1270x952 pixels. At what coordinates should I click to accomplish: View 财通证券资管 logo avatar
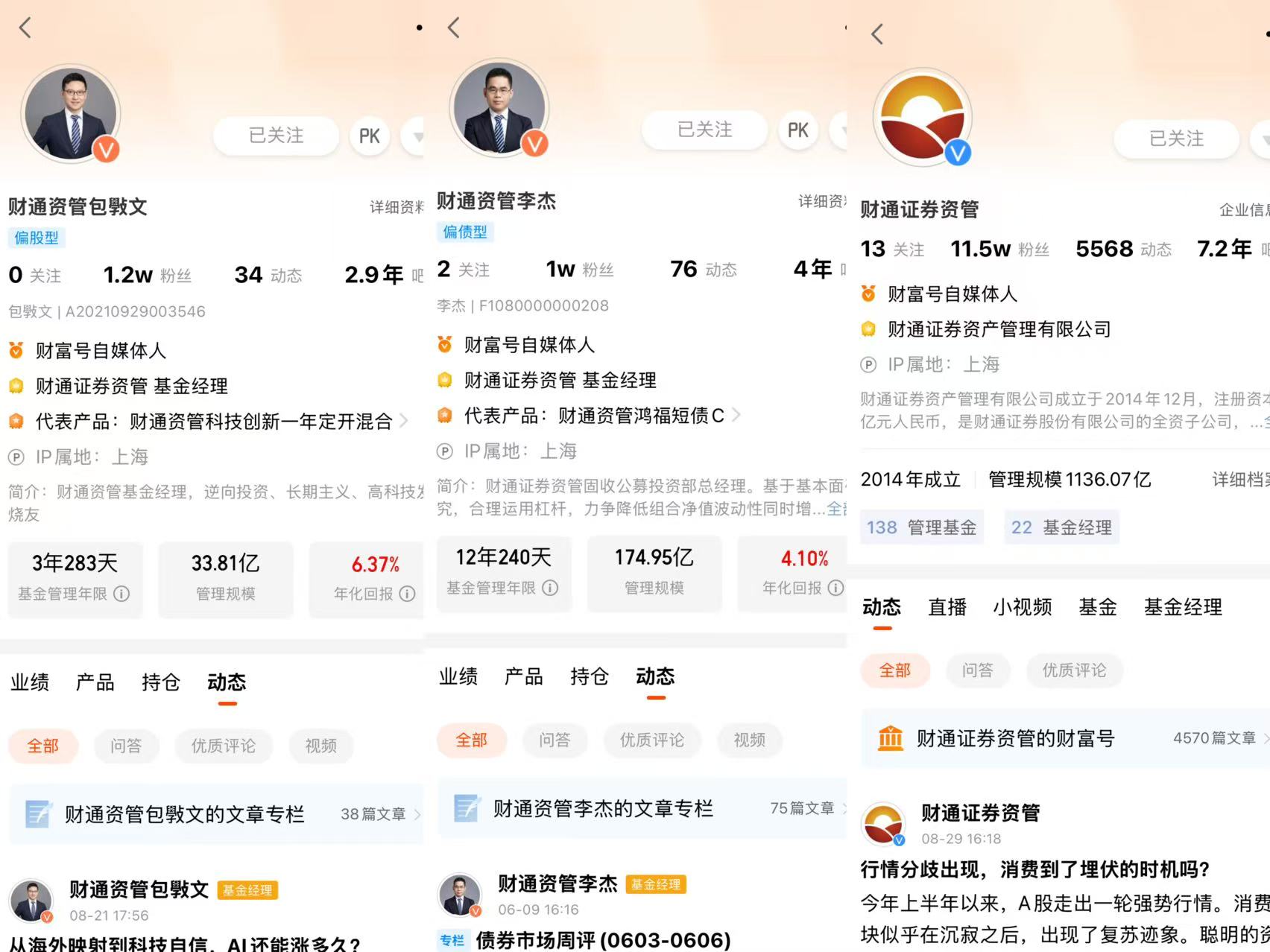[x=923, y=118]
